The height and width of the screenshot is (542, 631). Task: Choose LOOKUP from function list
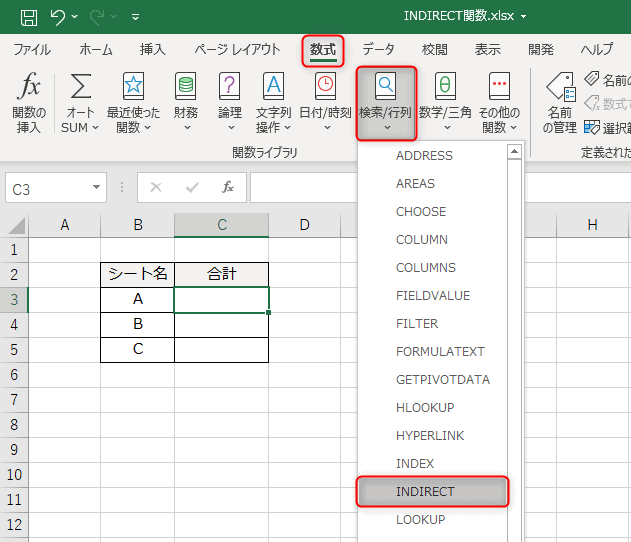click(x=433, y=520)
